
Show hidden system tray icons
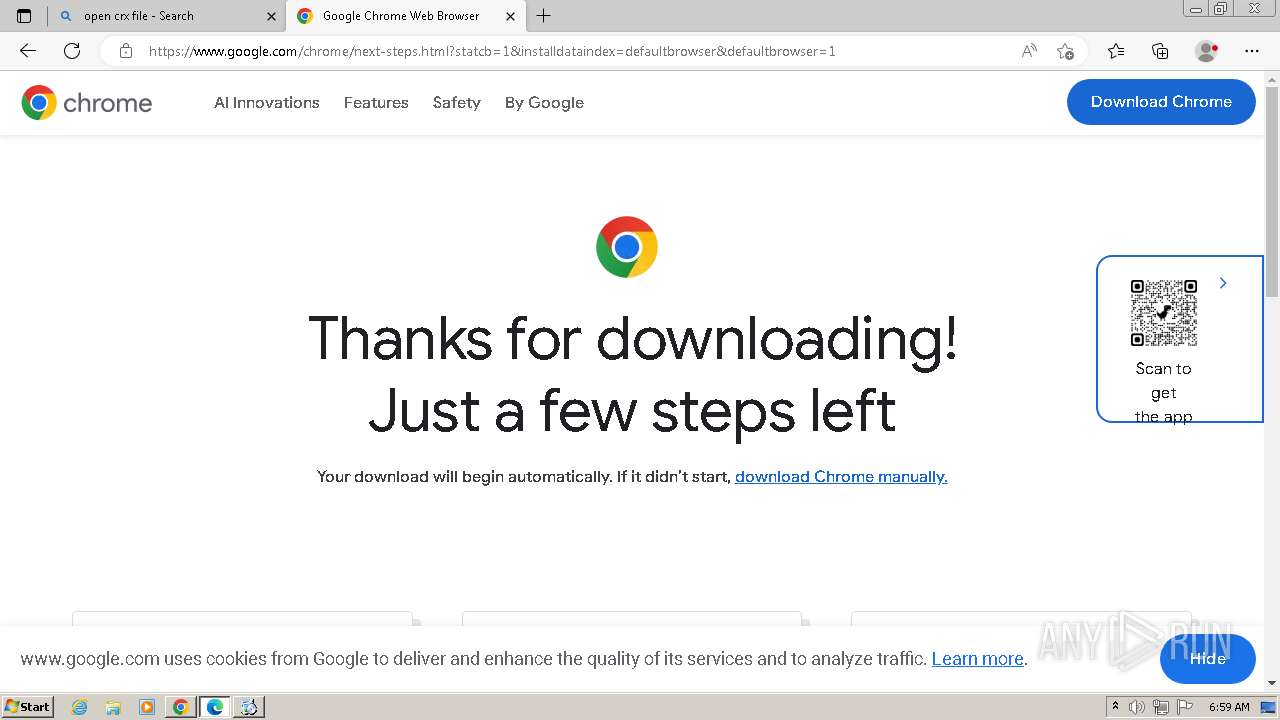click(x=1115, y=707)
